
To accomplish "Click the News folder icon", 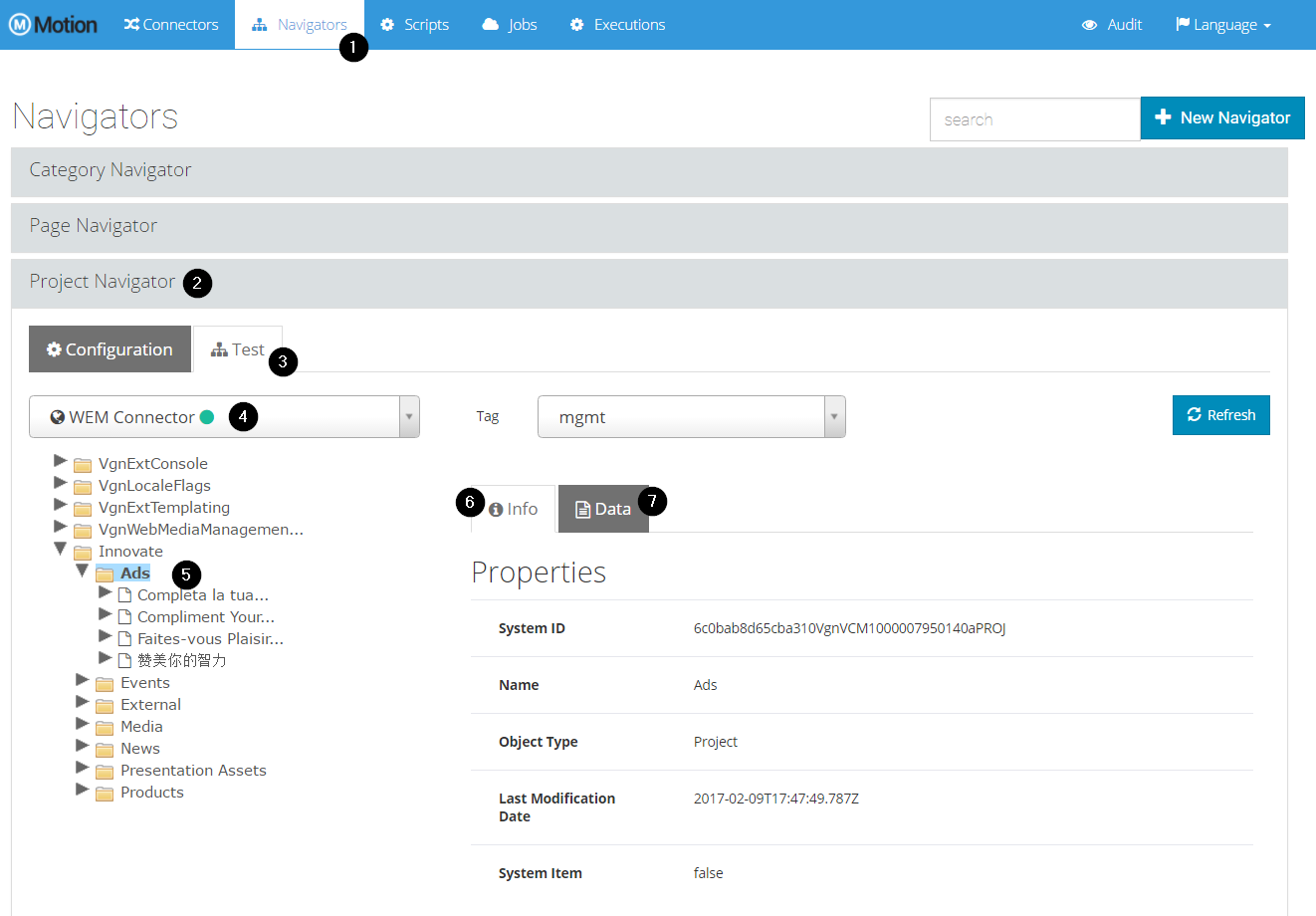I will tap(105, 750).
